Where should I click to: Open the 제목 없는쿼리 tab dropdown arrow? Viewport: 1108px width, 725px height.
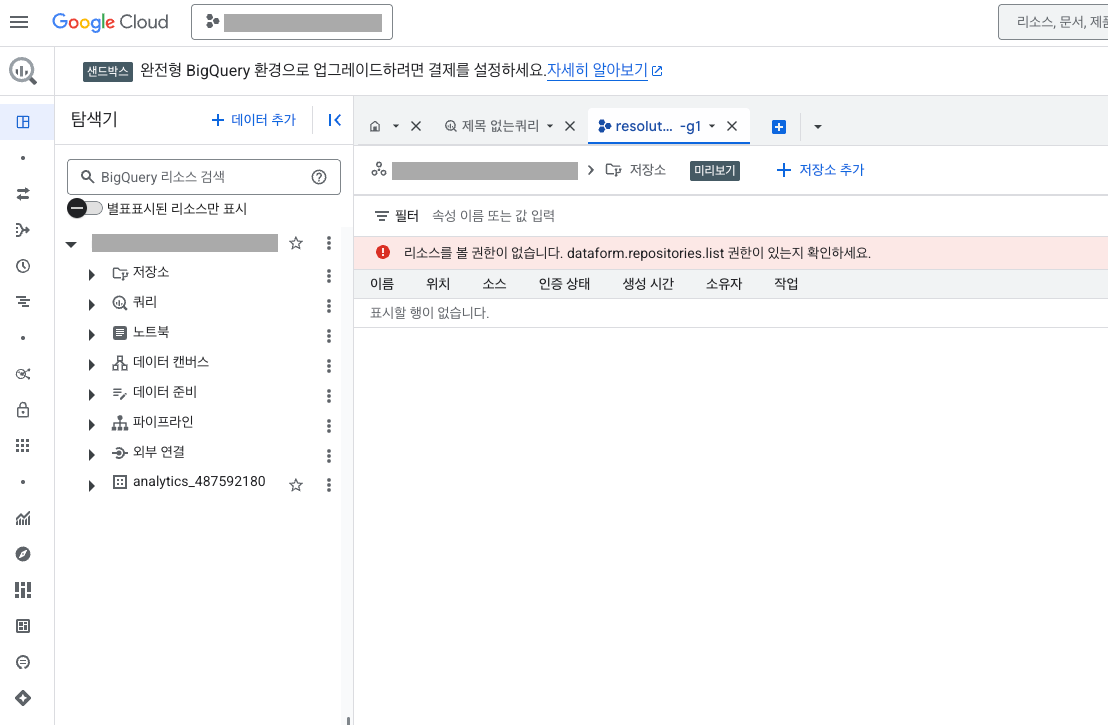coord(550,126)
